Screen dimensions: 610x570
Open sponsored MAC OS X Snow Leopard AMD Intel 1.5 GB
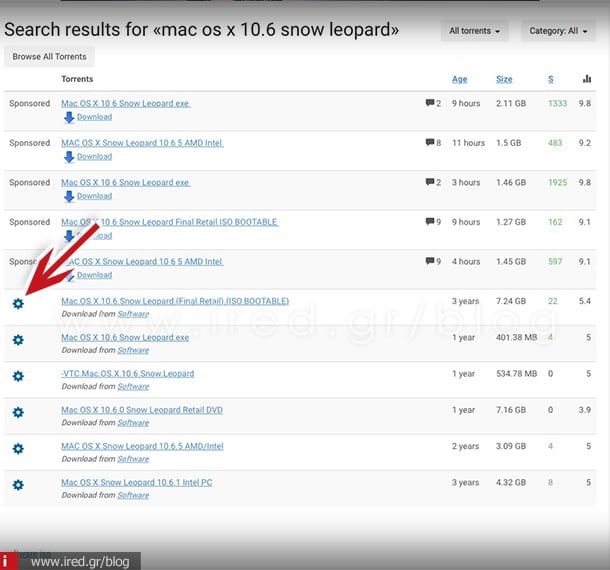pos(142,143)
